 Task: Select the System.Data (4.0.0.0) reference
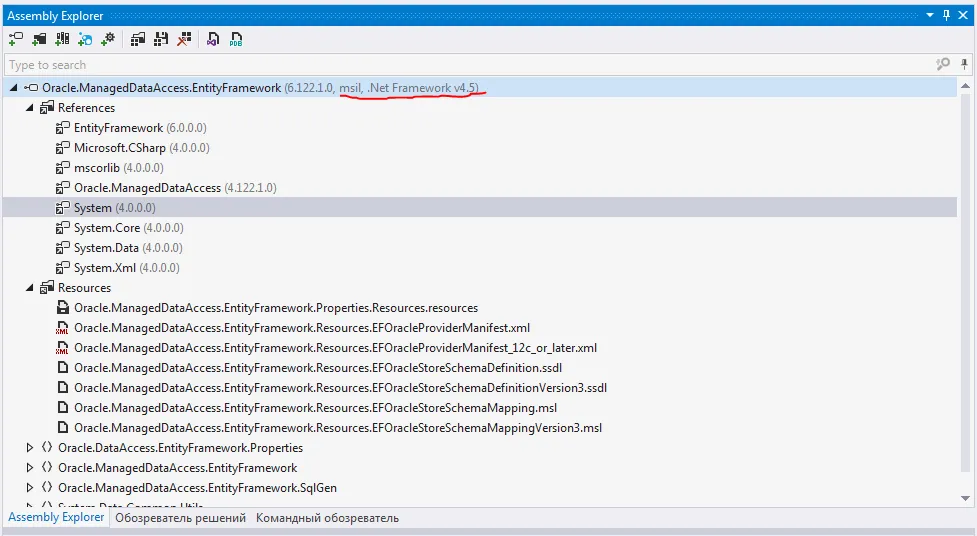point(128,247)
